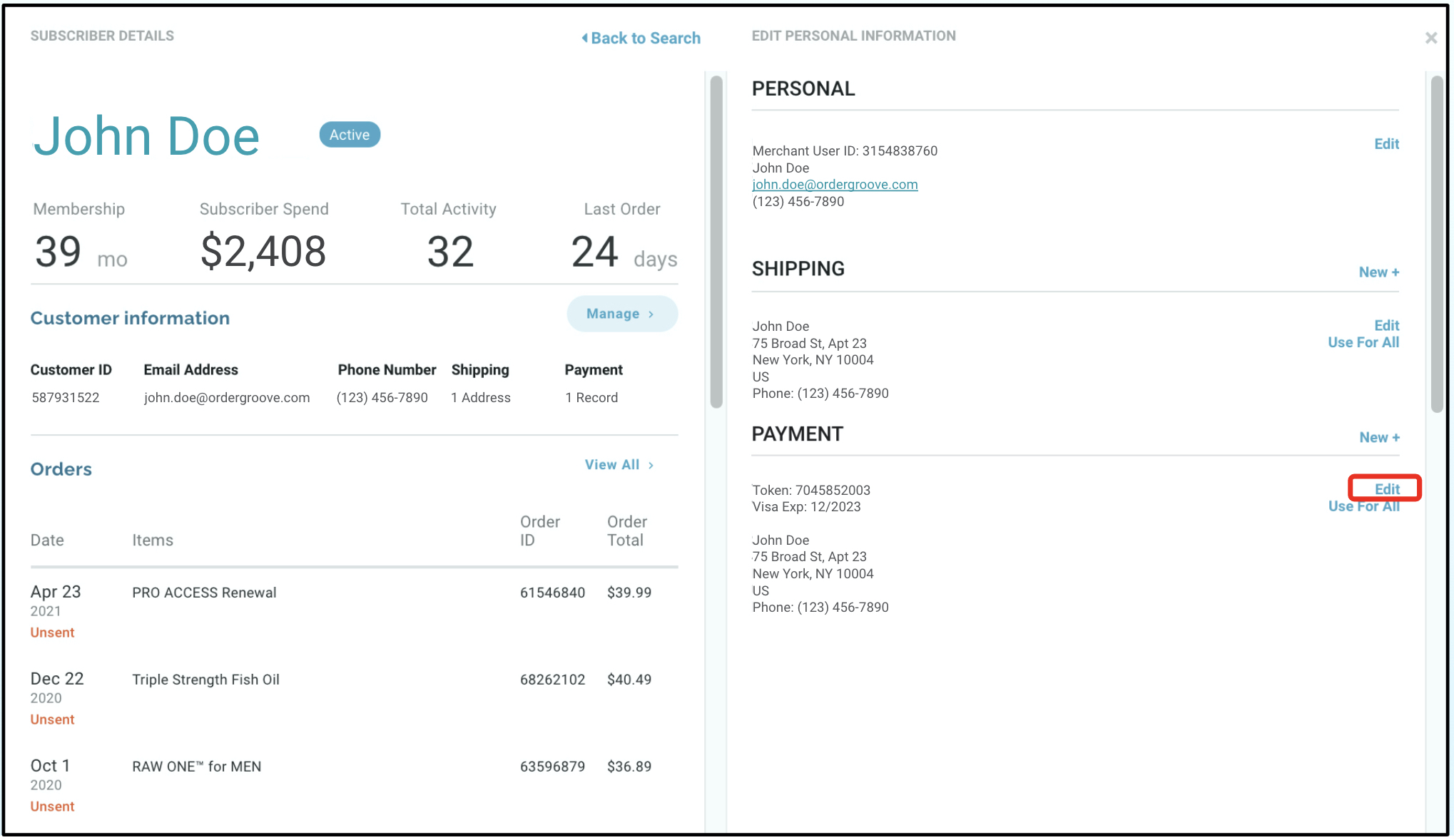1454x840 pixels.
Task: Add a new shipping address with New +
Action: [x=1378, y=272]
